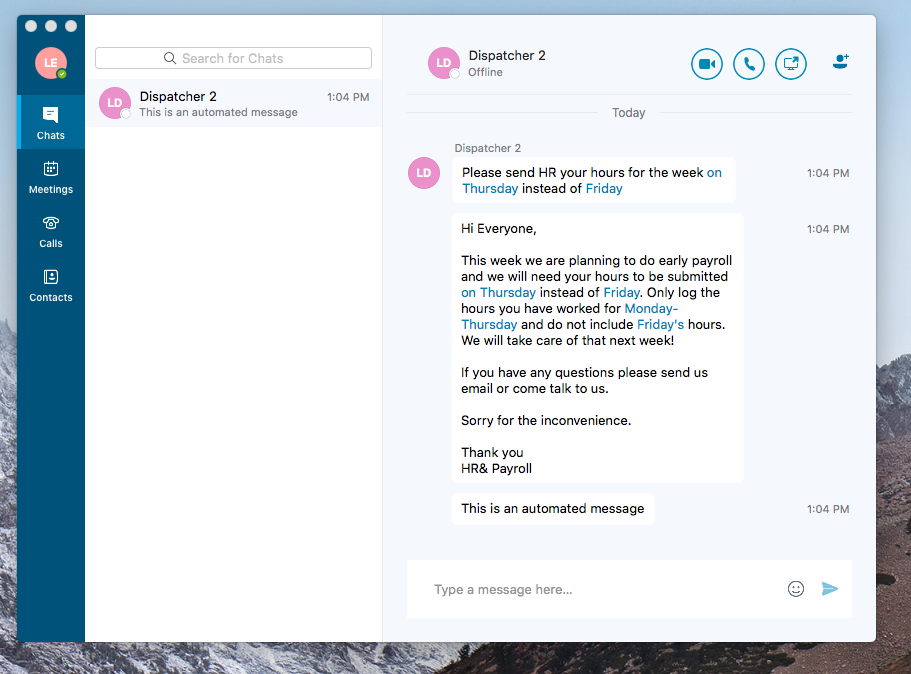Screen dimensions: 911x674
Task: Select the Dispatcher 2 conversation in the chat list
Action: 233,103
